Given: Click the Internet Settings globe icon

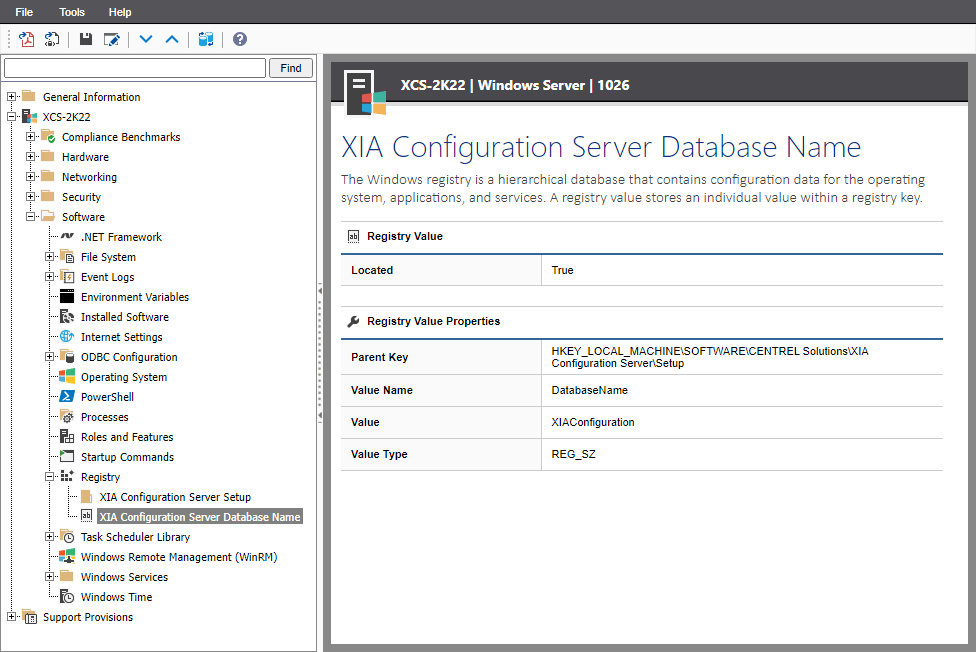Looking at the screenshot, I should click(67, 336).
